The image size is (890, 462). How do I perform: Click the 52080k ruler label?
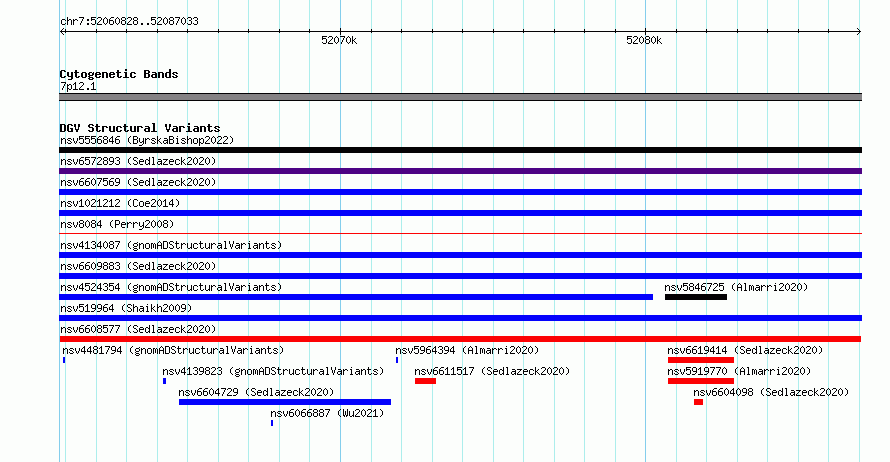click(x=644, y=40)
